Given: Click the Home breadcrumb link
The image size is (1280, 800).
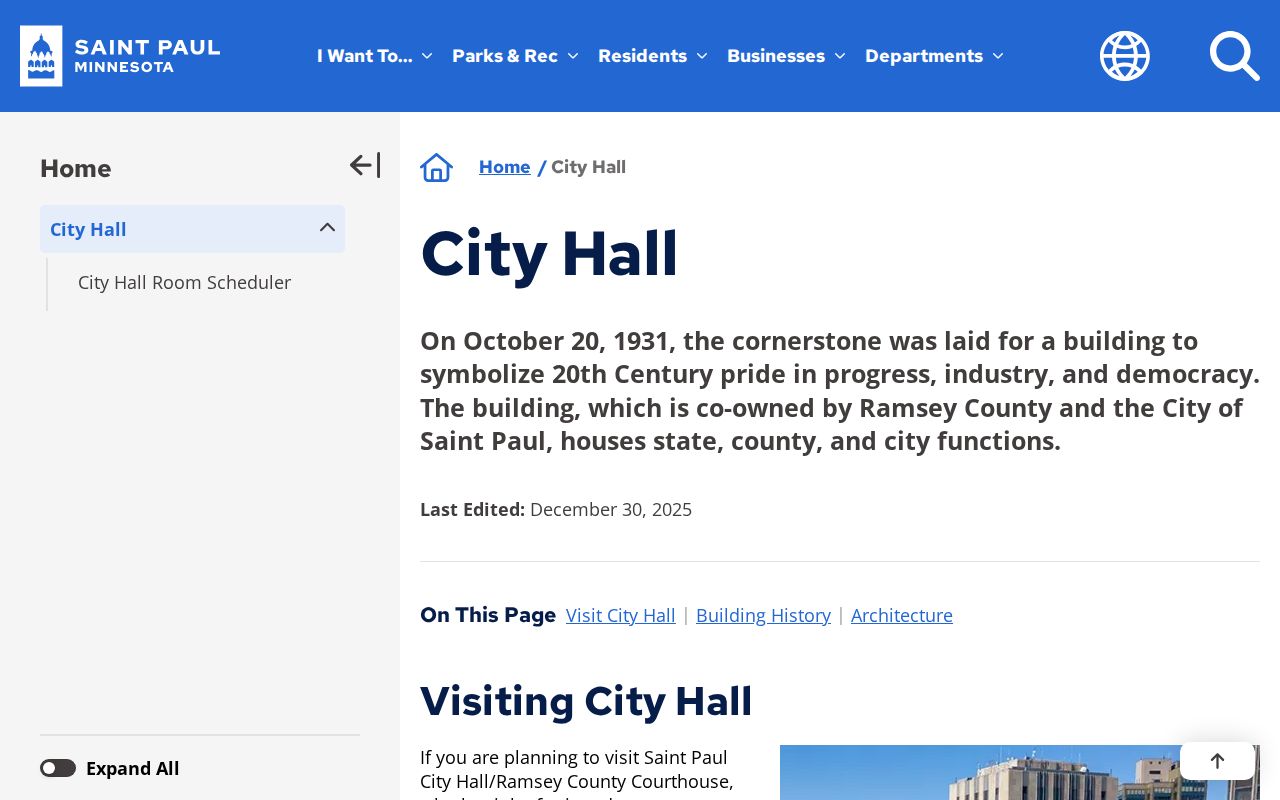Looking at the screenshot, I should point(504,167).
